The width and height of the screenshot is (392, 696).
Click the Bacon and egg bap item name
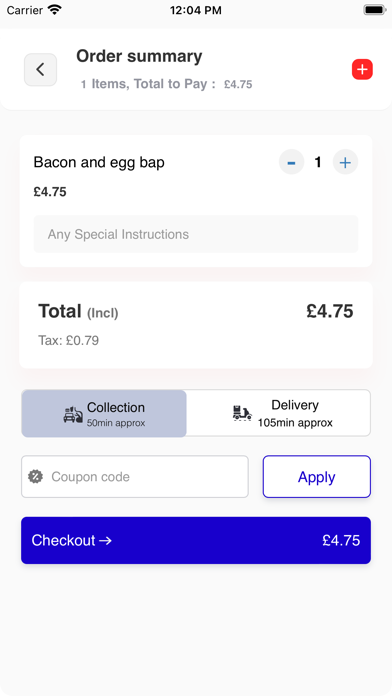coord(99,162)
